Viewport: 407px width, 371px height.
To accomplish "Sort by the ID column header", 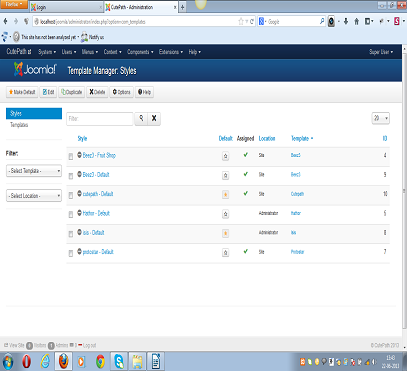I will (x=385, y=139).
